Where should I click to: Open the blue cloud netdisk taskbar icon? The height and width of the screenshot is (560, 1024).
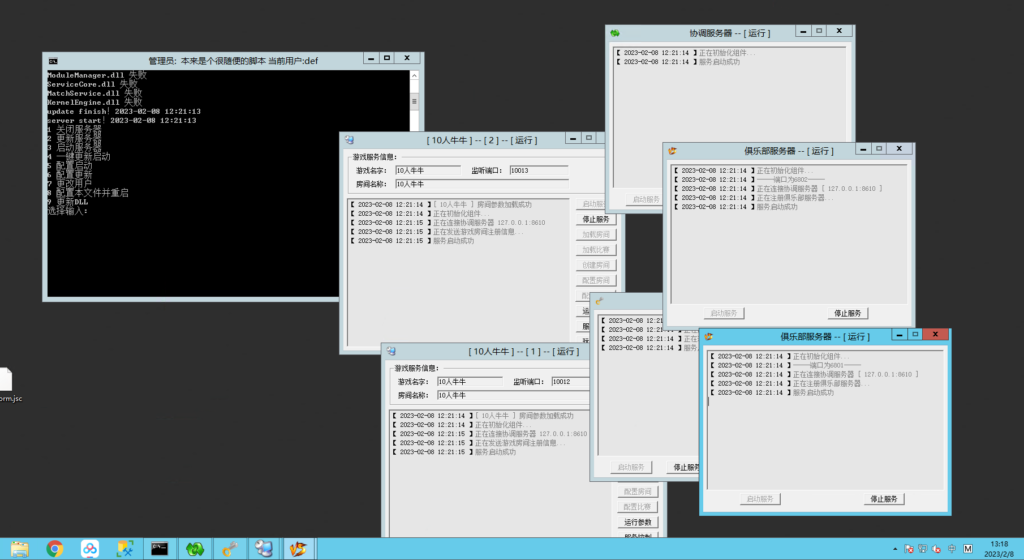point(90,548)
